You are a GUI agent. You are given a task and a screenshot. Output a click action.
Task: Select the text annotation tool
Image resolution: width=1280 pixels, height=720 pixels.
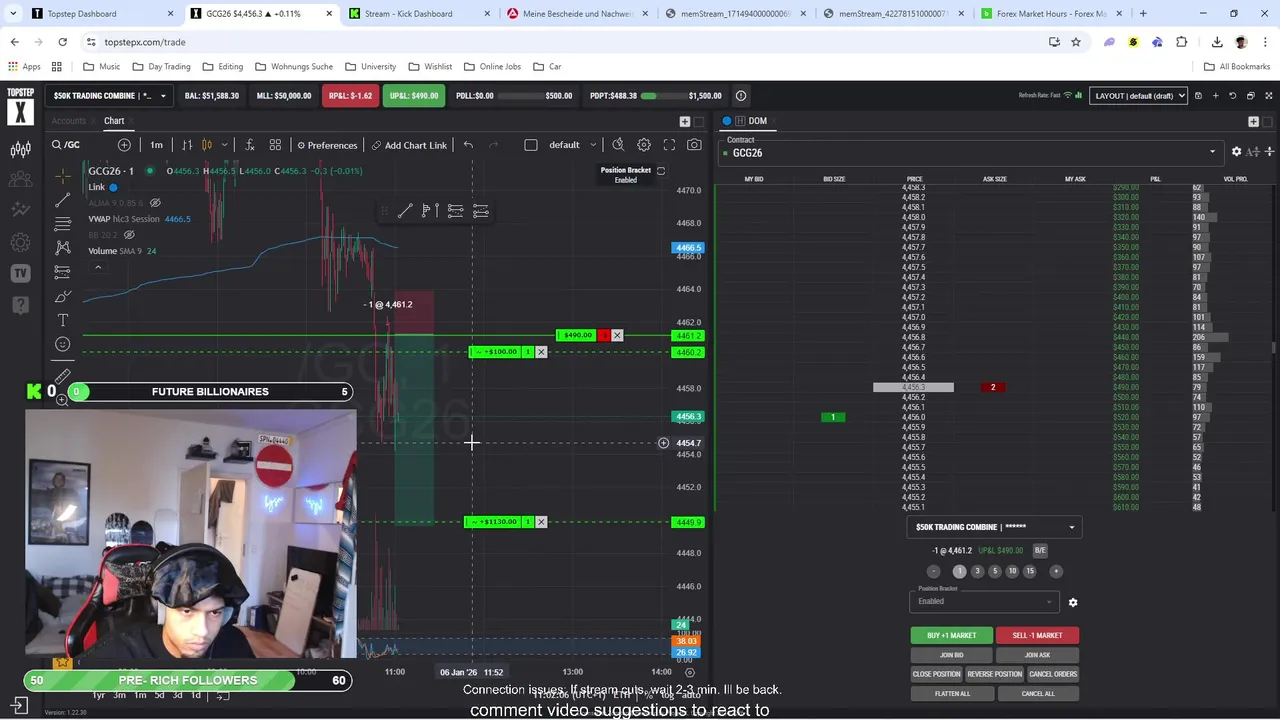point(63,320)
